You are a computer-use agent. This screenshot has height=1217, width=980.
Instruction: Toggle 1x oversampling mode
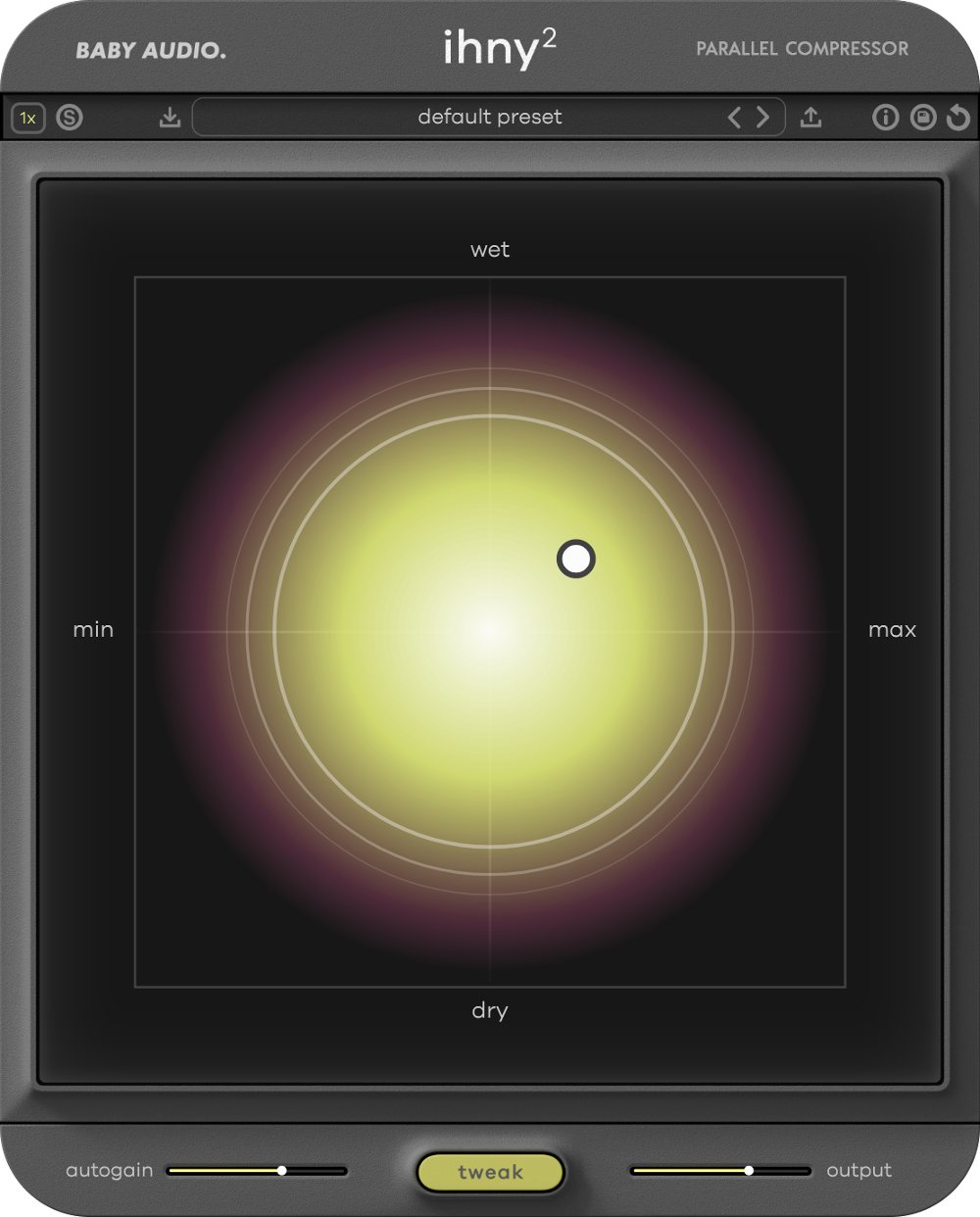coord(27,117)
